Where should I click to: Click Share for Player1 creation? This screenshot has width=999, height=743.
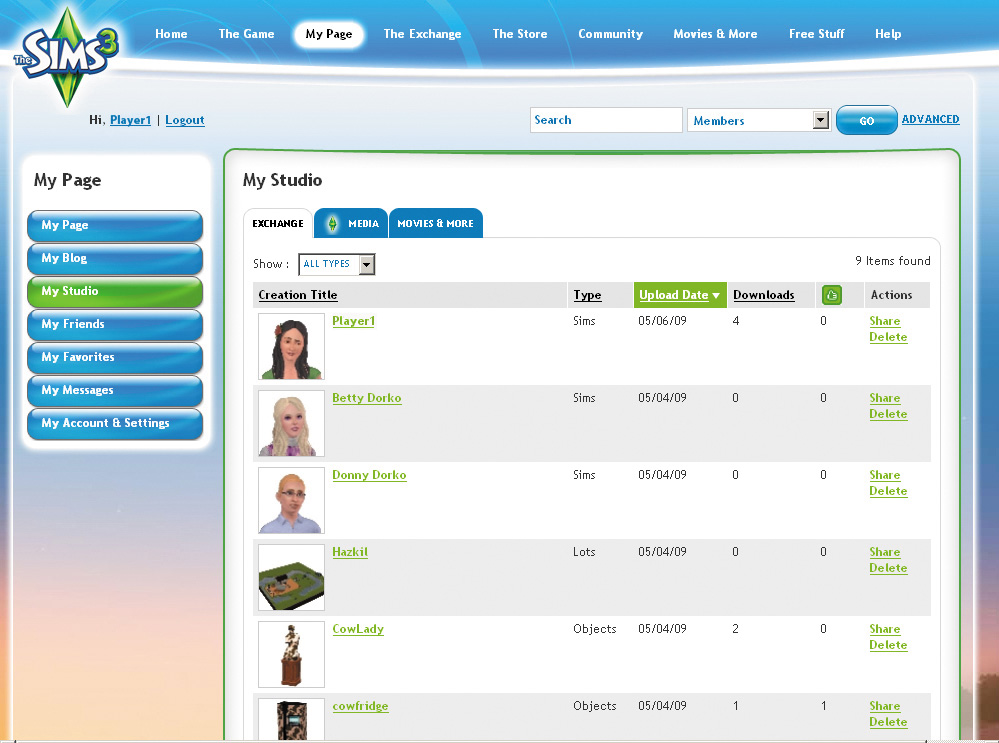tap(884, 321)
